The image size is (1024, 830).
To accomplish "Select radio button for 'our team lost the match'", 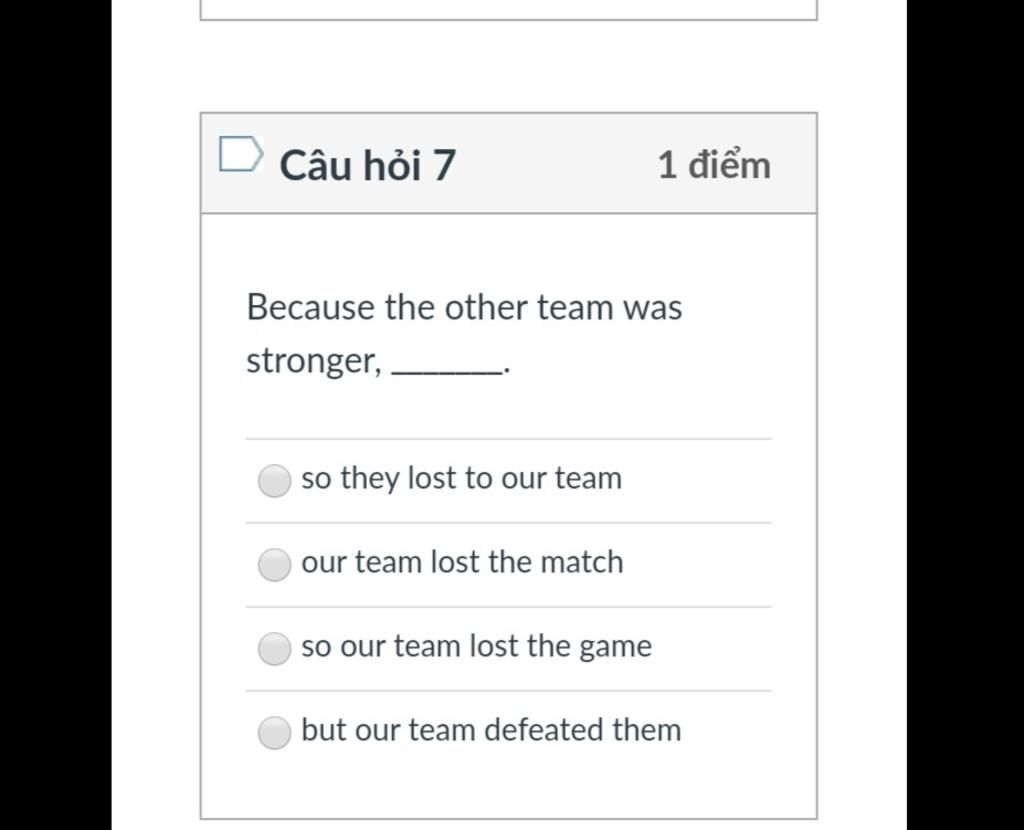I will click(x=274, y=564).
